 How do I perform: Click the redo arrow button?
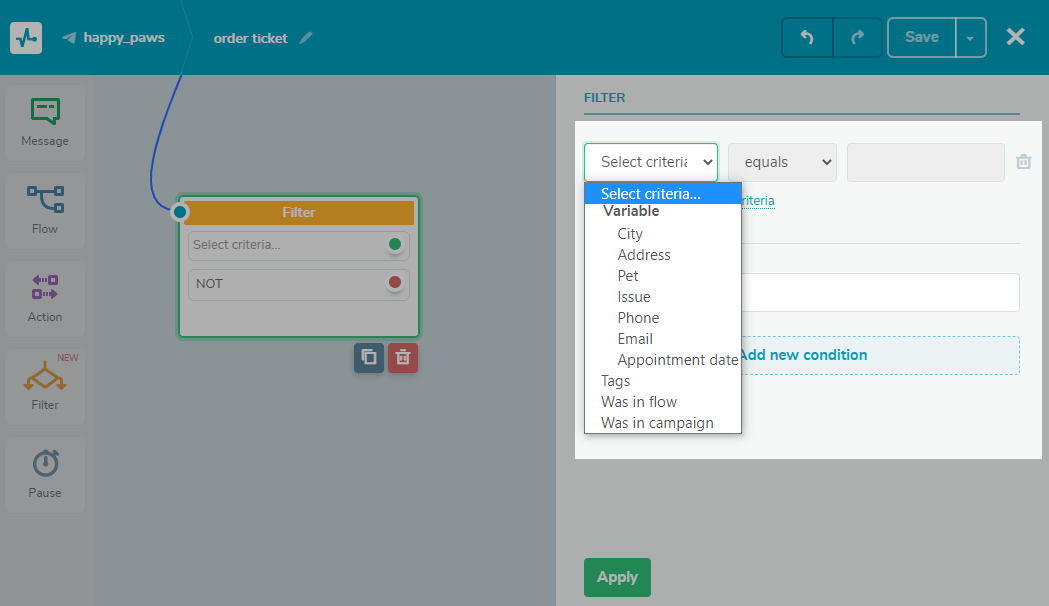pos(857,38)
